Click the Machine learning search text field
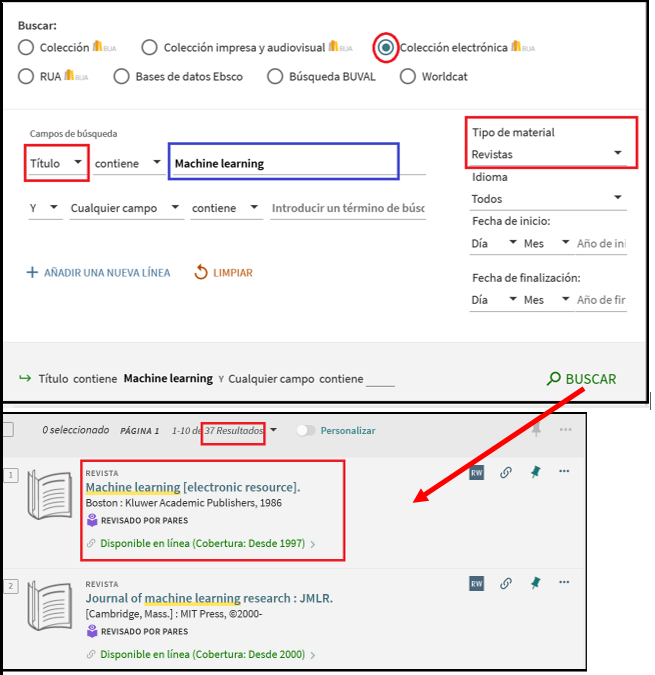 [284, 163]
